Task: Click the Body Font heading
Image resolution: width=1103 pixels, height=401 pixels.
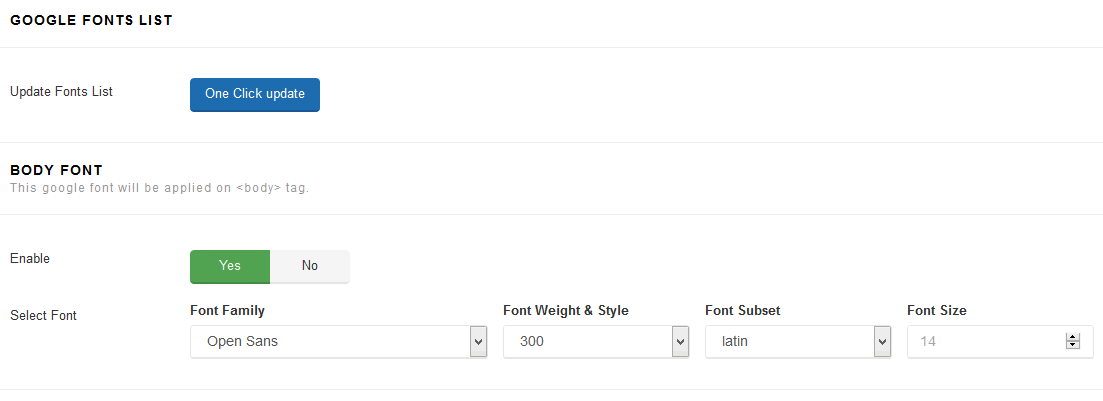Action: click(56, 170)
